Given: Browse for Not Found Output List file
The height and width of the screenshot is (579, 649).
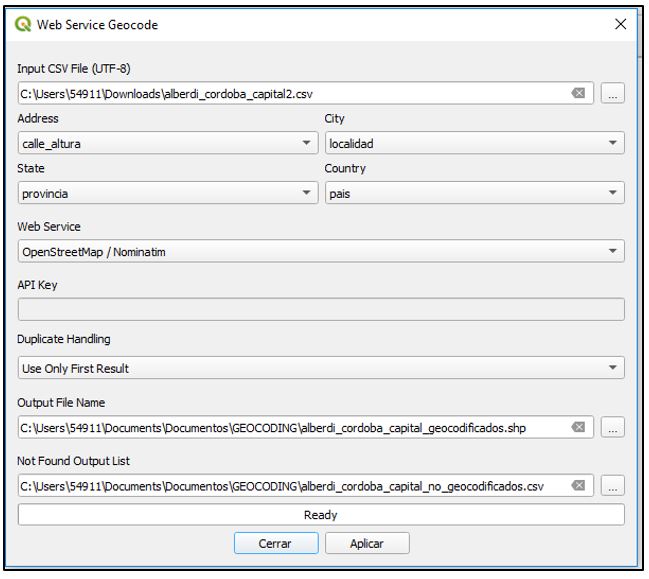Looking at the screenshot, I should 613,485.
